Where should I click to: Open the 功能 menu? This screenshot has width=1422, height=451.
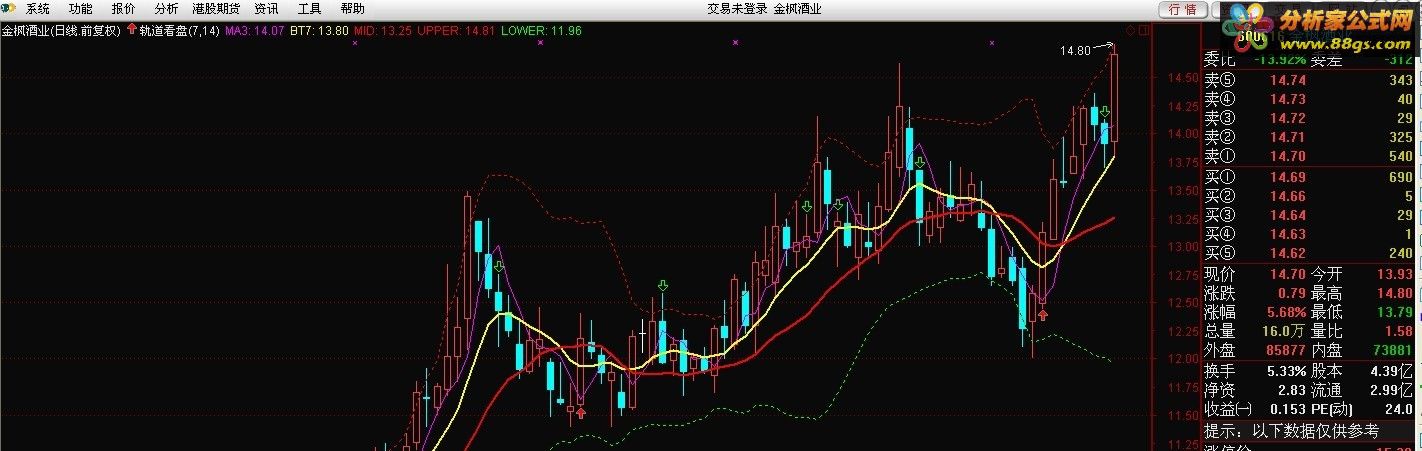[81, 8]
